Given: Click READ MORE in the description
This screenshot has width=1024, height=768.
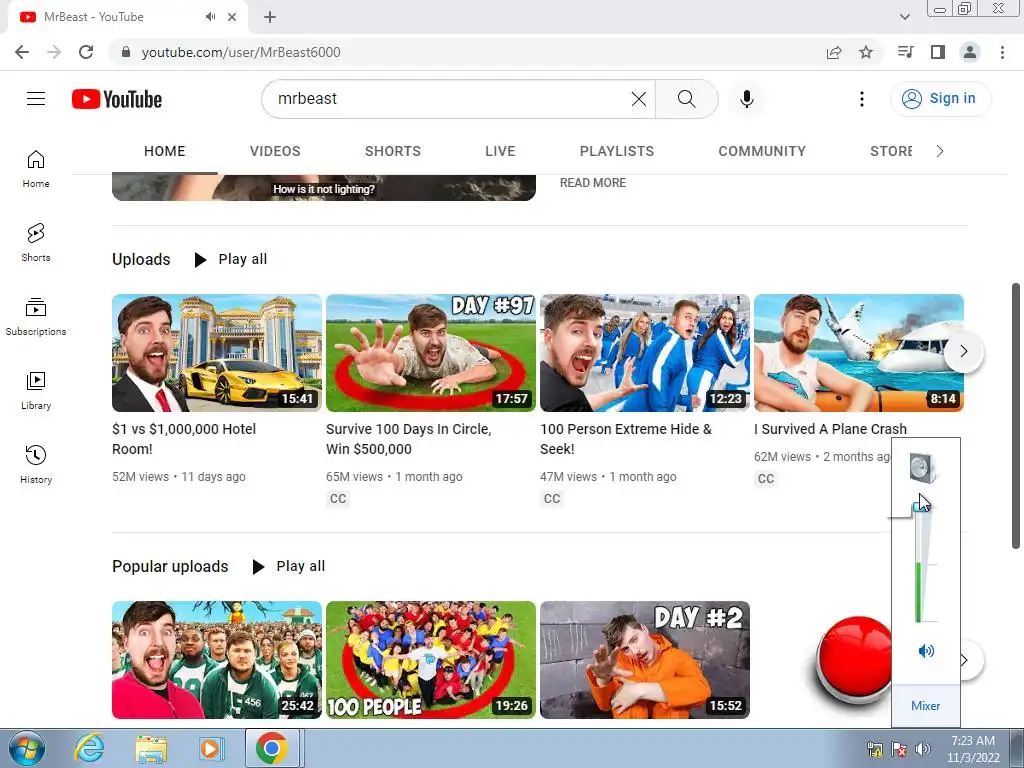Looking at the screenshot, I should [x=593, y=183].
